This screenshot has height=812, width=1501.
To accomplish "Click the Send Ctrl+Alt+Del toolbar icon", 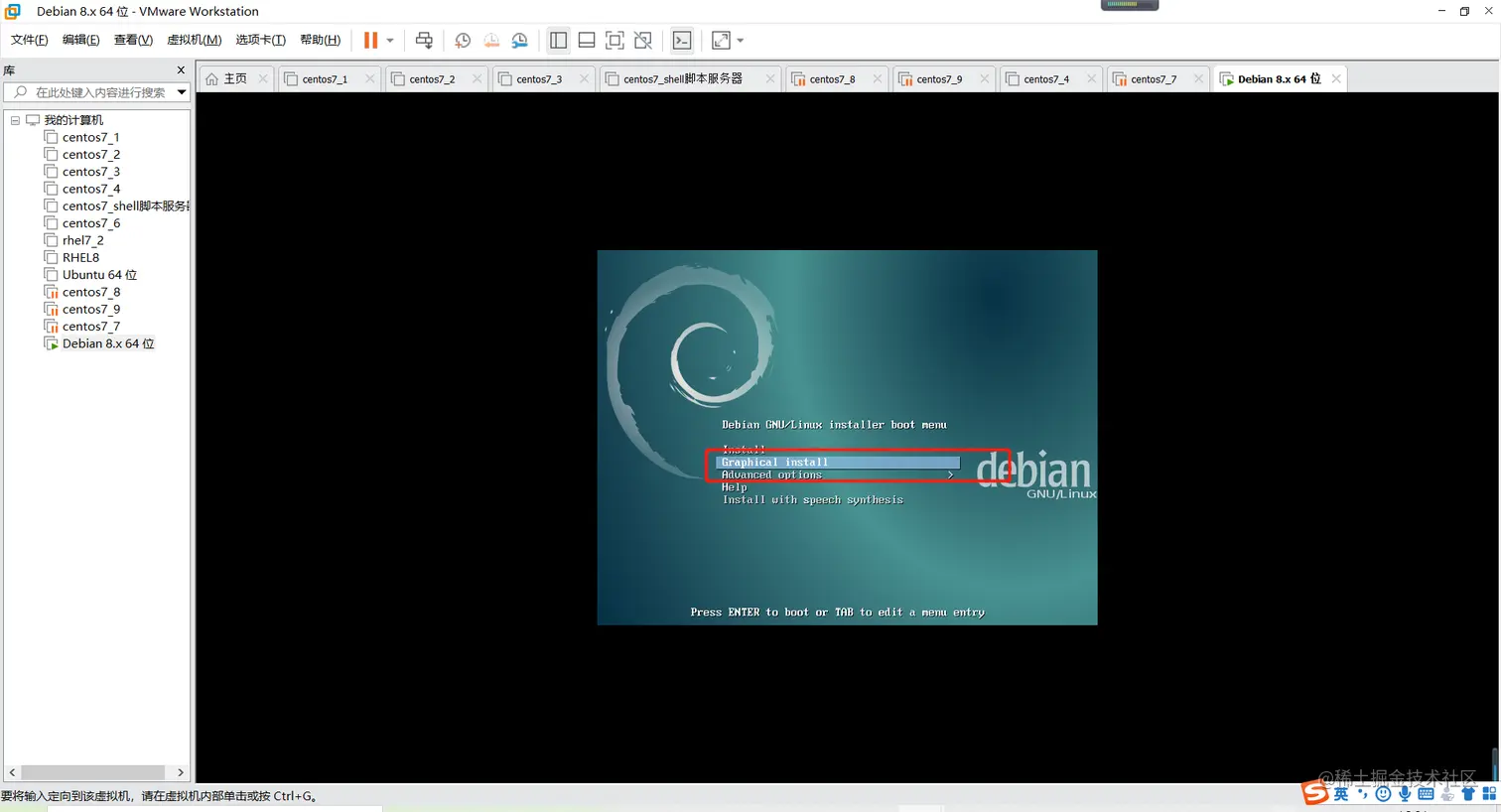I will tap(424, 40).
